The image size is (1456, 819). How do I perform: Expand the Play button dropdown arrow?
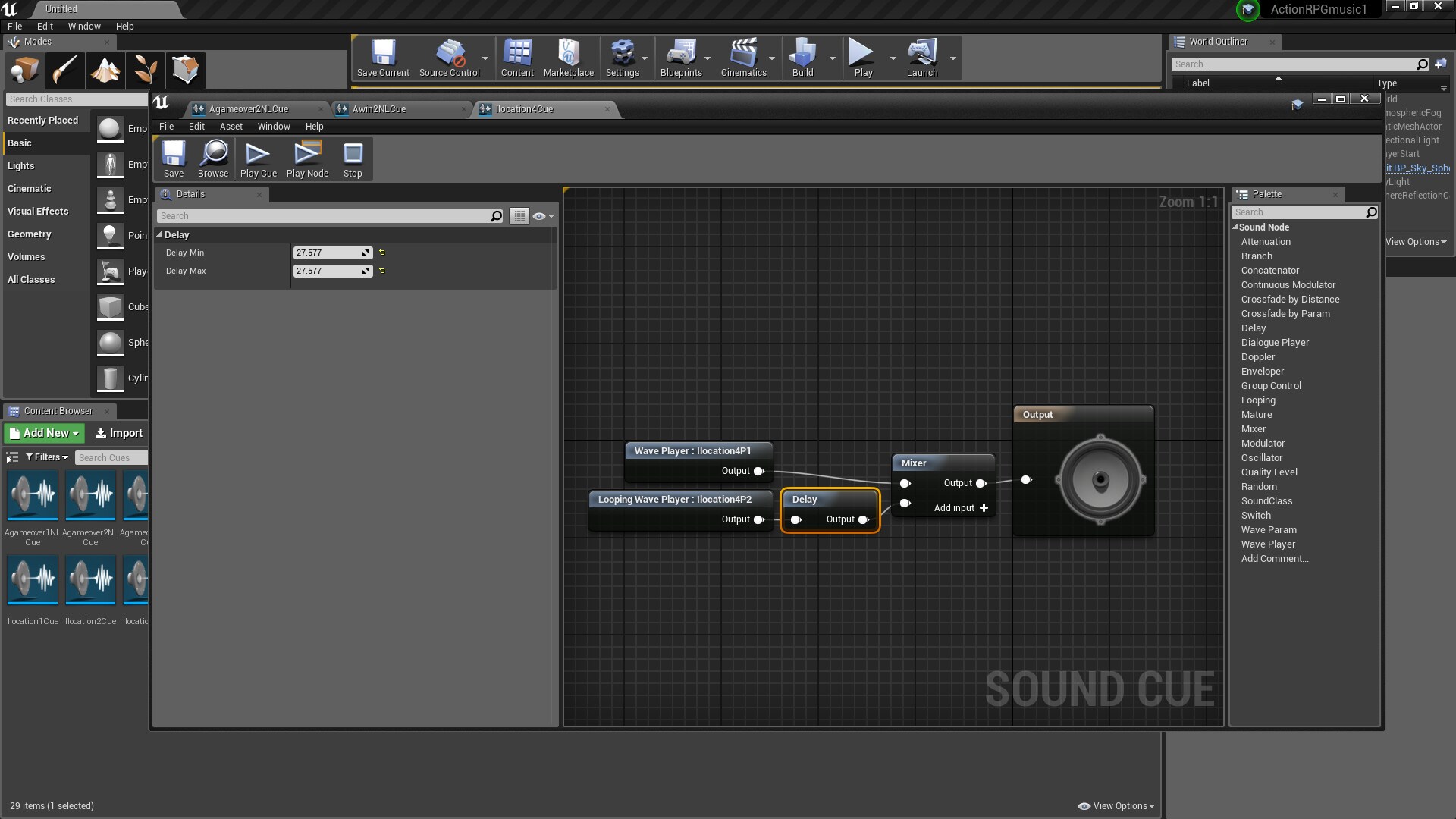[893, 57]
